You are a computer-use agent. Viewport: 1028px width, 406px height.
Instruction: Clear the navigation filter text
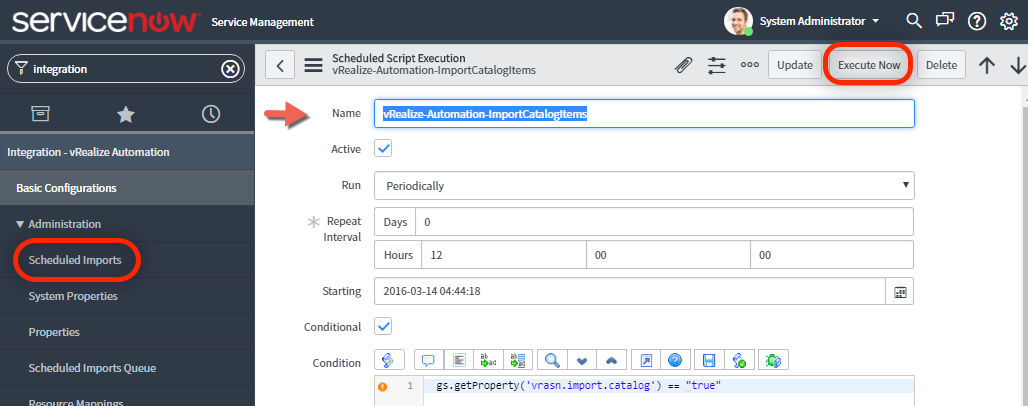coord(230,69)
